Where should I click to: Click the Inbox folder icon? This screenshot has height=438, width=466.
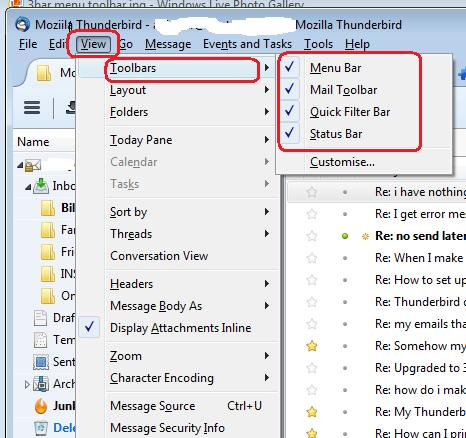[x=41, y=186]
